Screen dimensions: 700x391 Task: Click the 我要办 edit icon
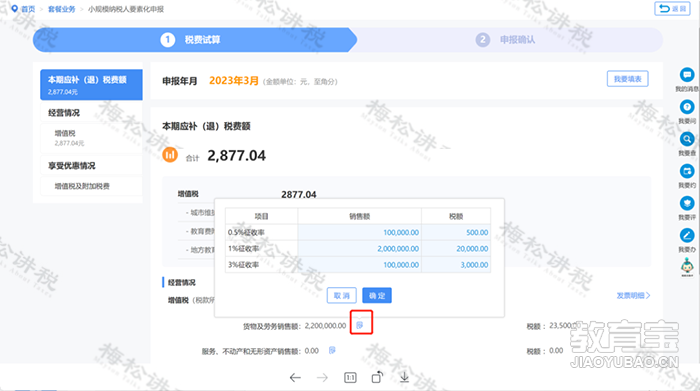point(687,235)
